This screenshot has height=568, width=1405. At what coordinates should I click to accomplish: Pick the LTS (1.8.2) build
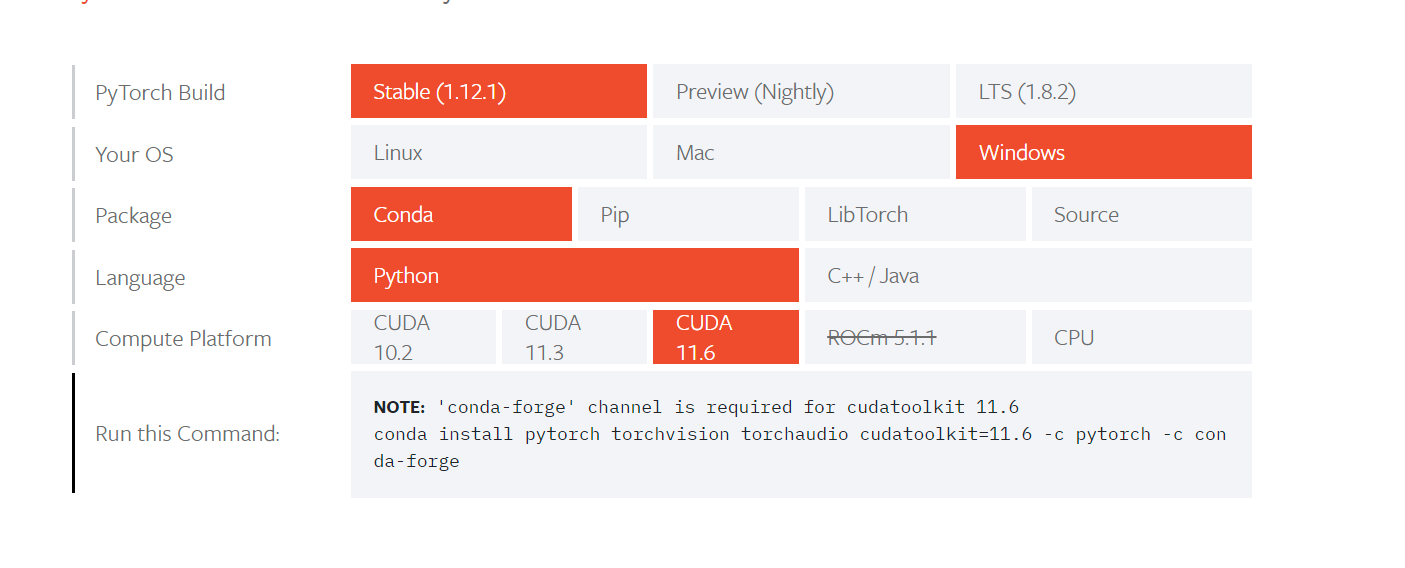coord(1104,91)
